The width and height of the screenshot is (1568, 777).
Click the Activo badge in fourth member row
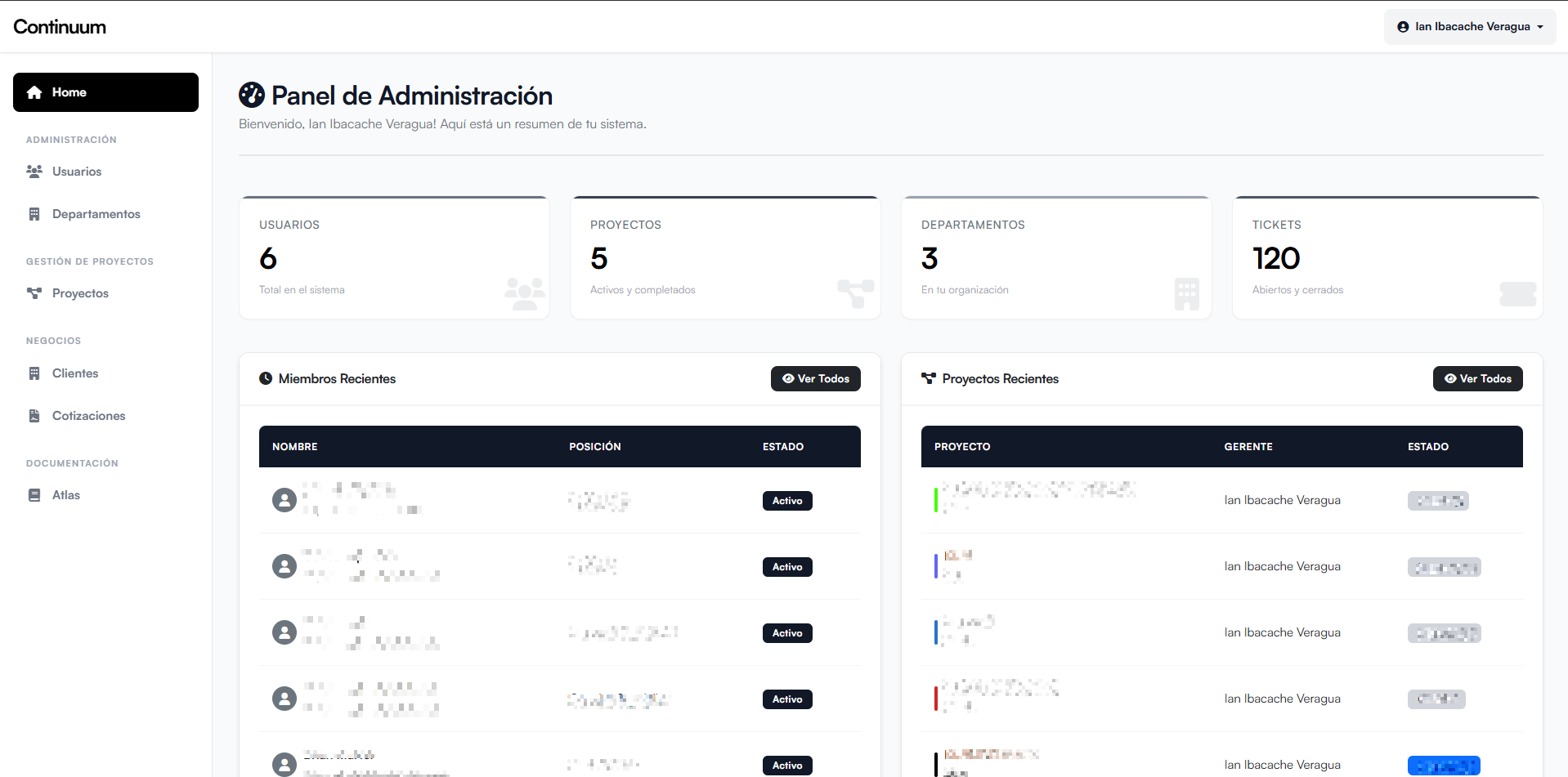tap(787, 699)
